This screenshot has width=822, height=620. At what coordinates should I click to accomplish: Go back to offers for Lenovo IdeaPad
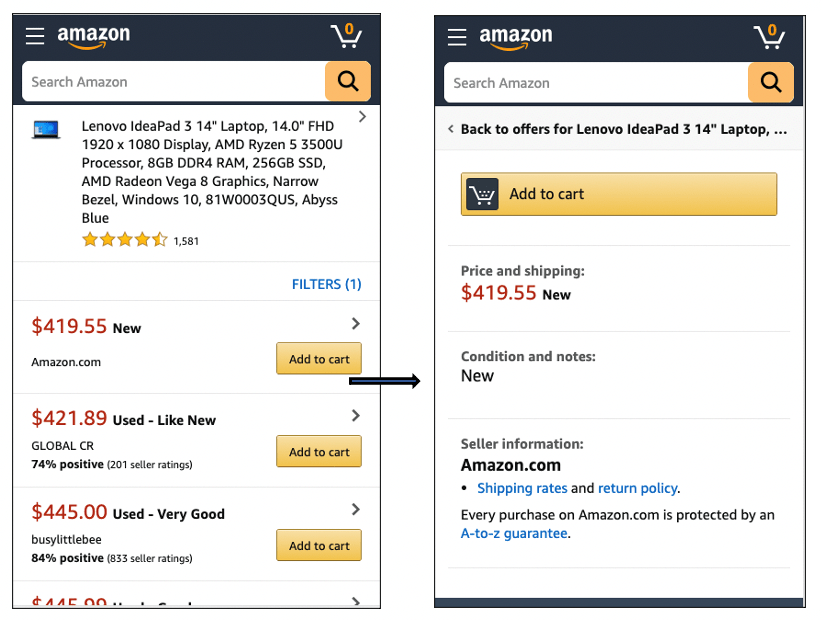tap(618, 129)
